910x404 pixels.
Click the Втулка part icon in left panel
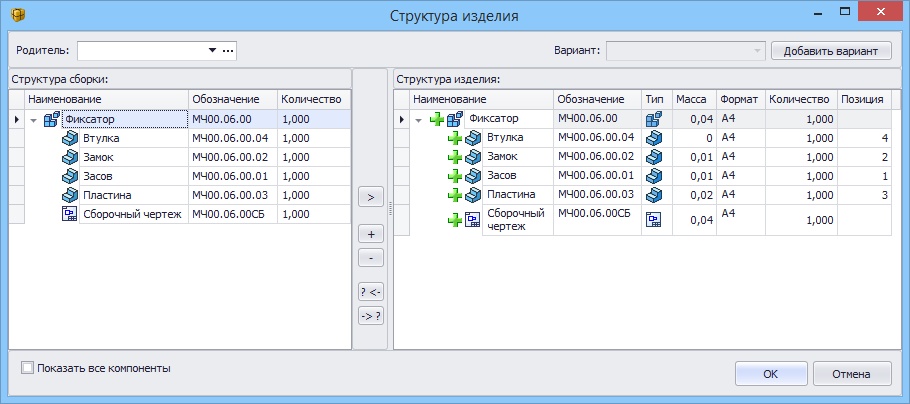click(x=70, y=138)
